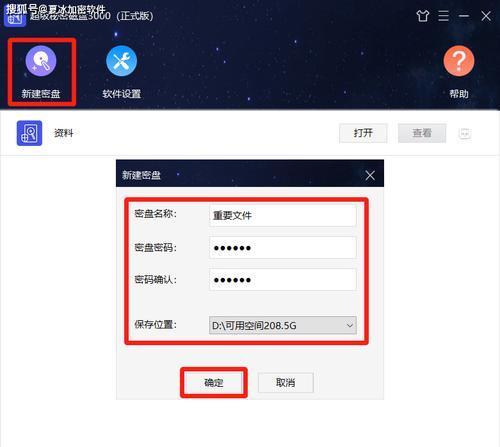500x447 pixels.
Task: Close the 新建密盘 dialog
Action: (370, 175)
